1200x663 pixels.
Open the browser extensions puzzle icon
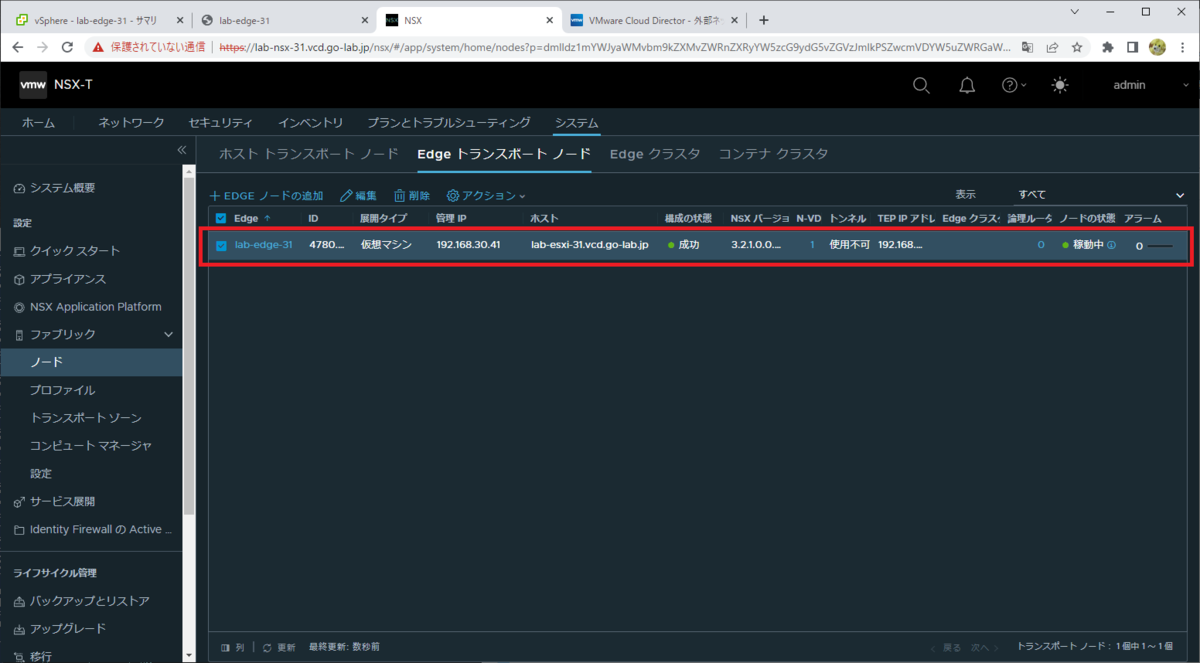(1108, 47)
